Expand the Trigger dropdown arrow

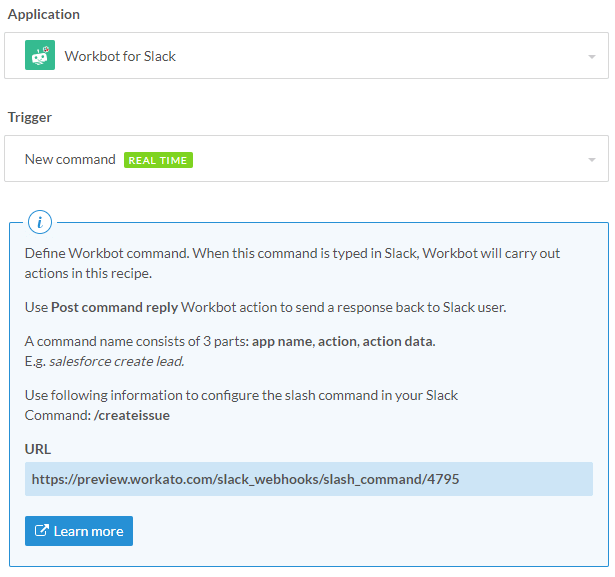tap(591, 160)
